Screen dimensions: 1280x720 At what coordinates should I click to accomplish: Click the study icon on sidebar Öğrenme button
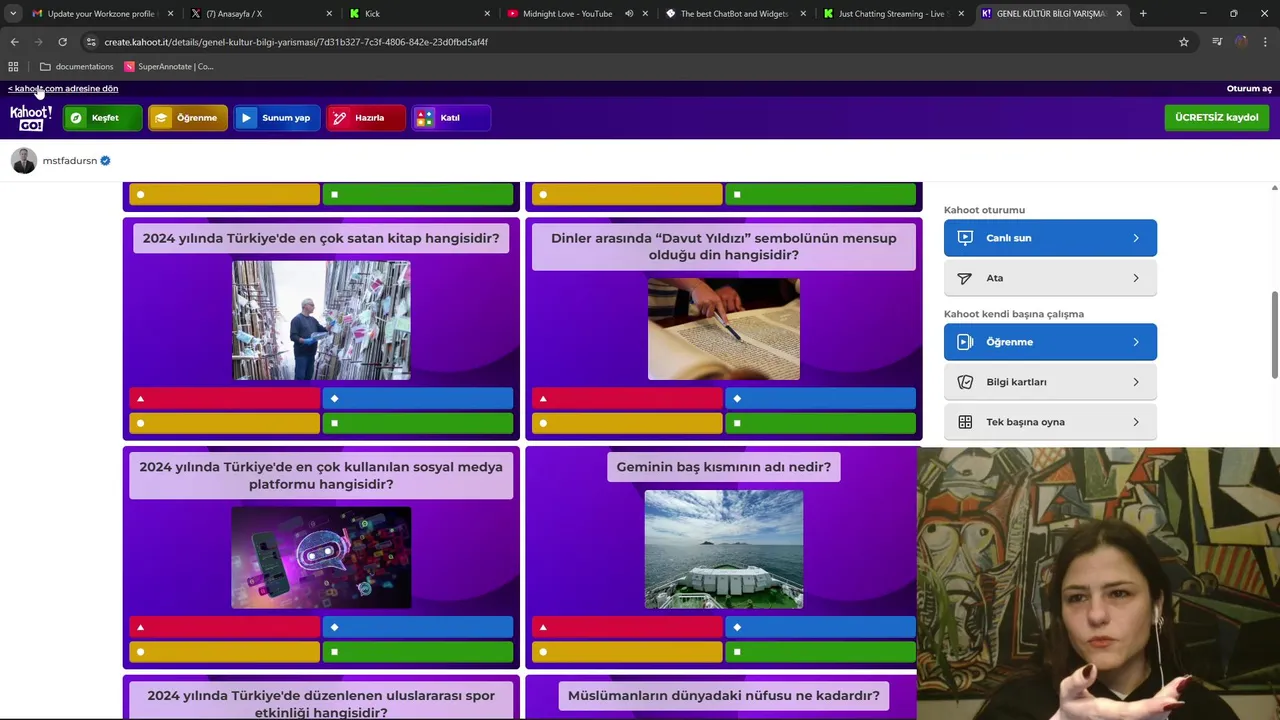click(x=965, y=342)
